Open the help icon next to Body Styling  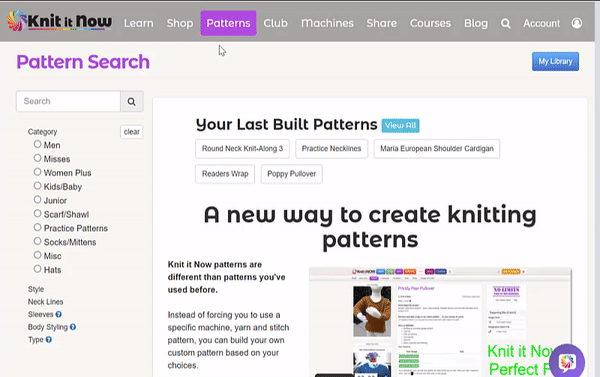tap(73, 327)
